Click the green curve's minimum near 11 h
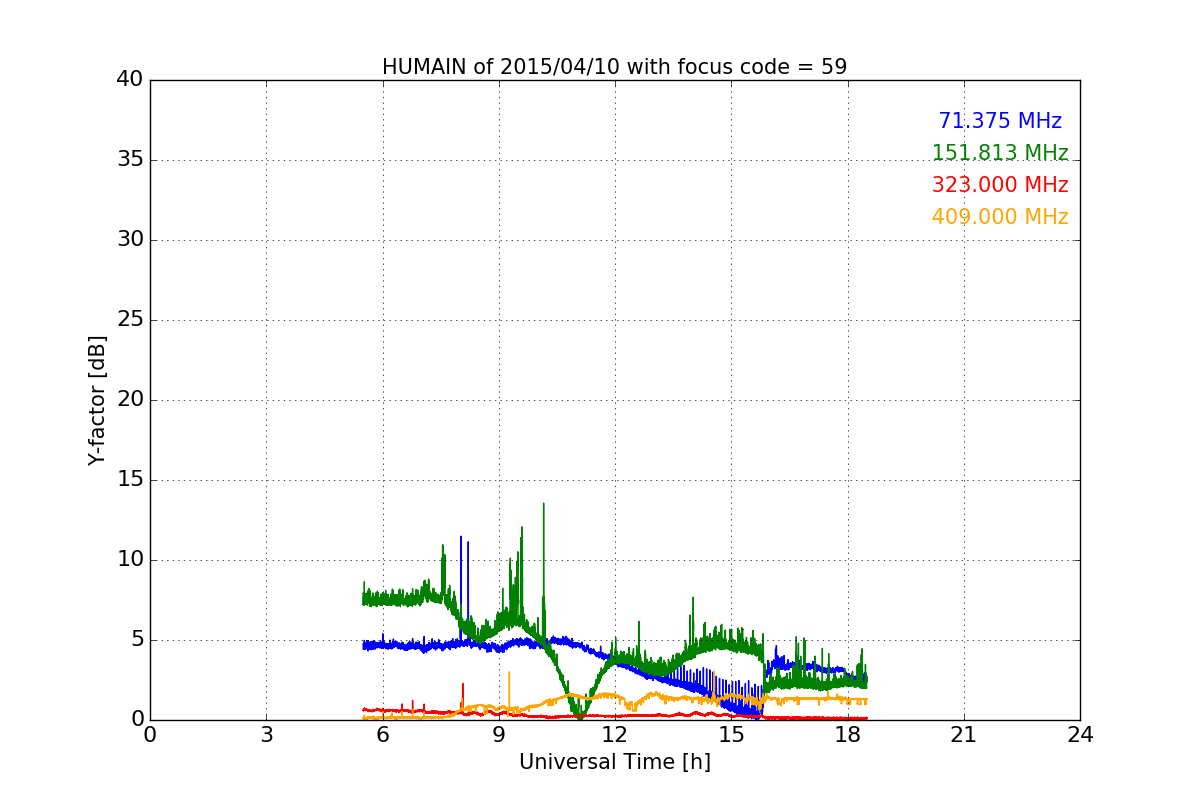Image resolution: width=1200 pixels, height=800 pixels. tap(579, 714)
